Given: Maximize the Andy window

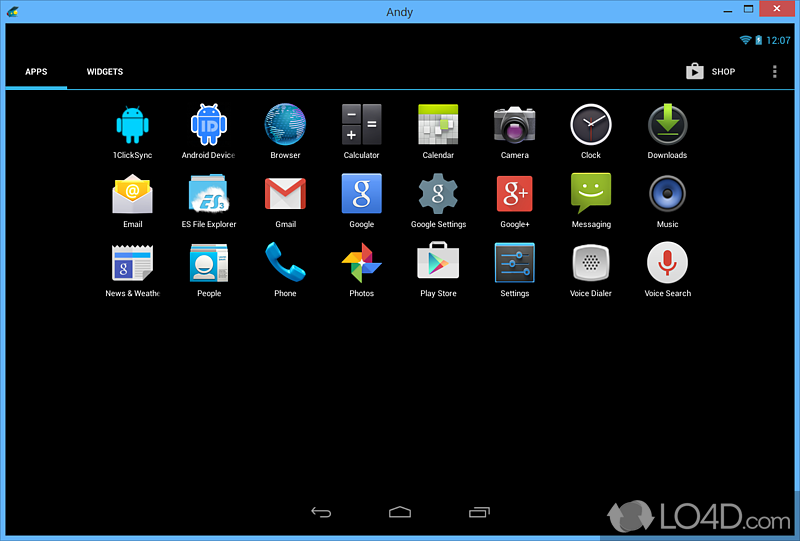Looking at the screenshot, I should tap(748, 9).
